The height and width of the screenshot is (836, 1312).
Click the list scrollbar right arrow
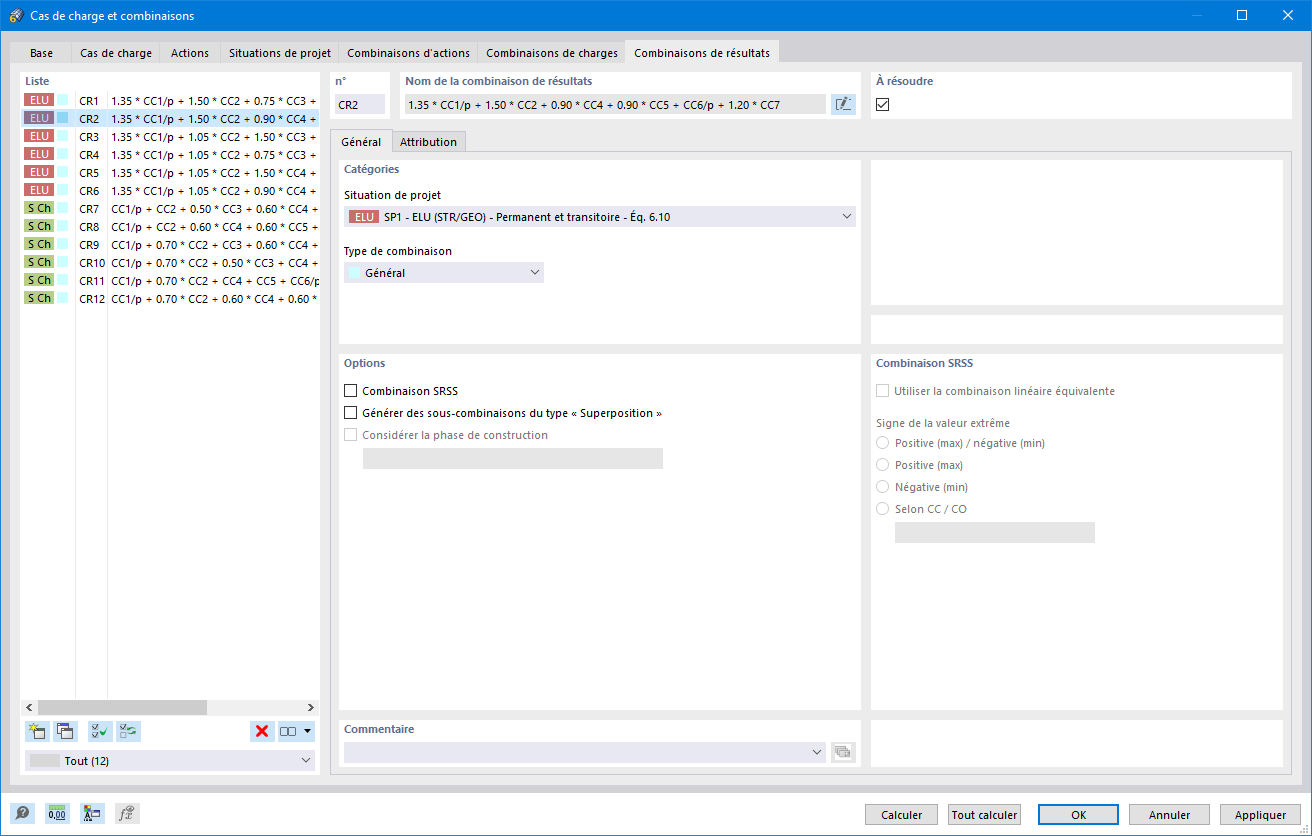[310, 707]
